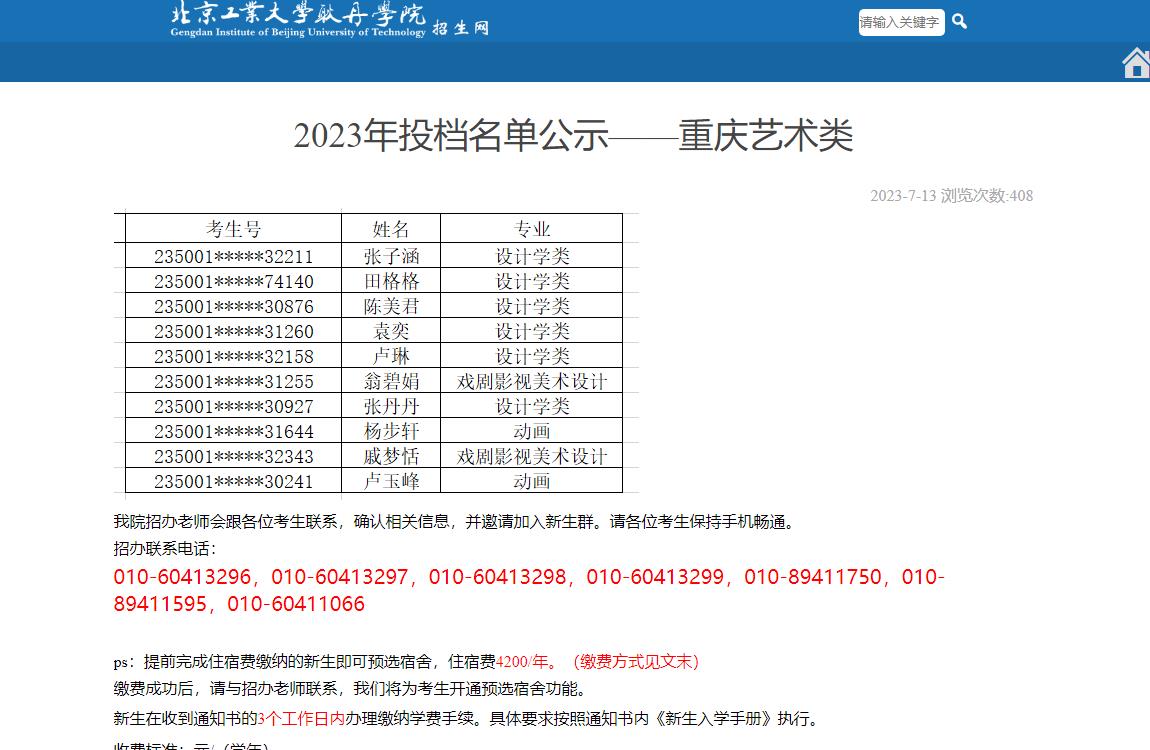Click exam number 235001*****31644

point(233,431)
